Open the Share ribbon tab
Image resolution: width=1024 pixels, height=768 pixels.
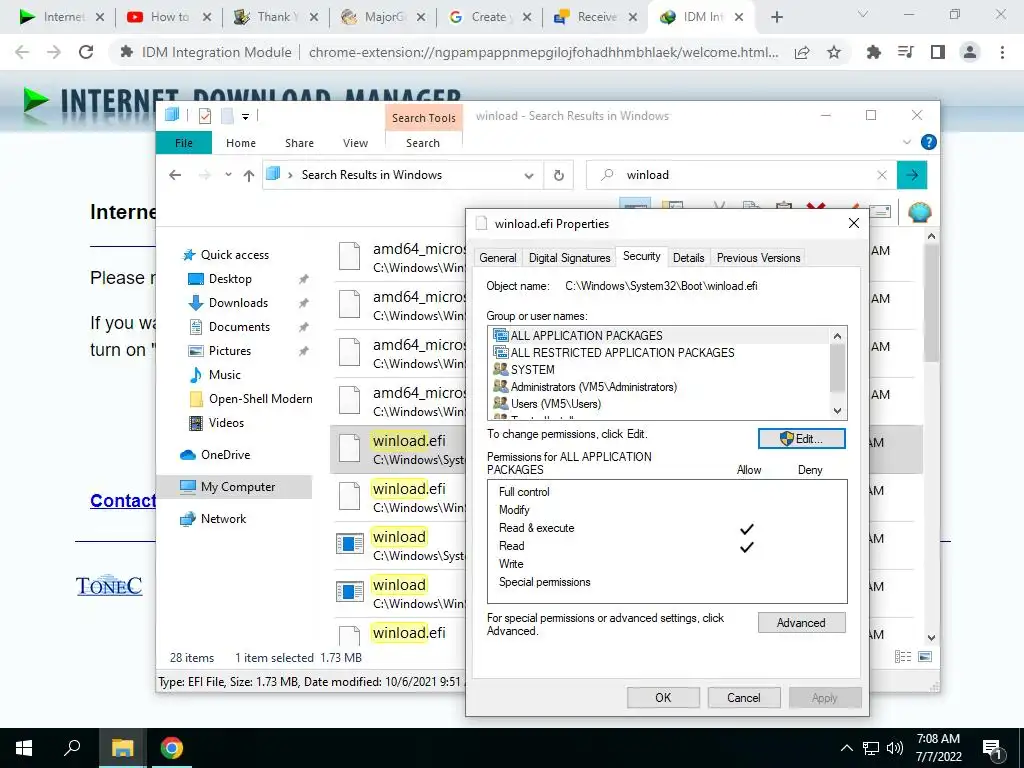pyautogui.click(x=299, y=143)
